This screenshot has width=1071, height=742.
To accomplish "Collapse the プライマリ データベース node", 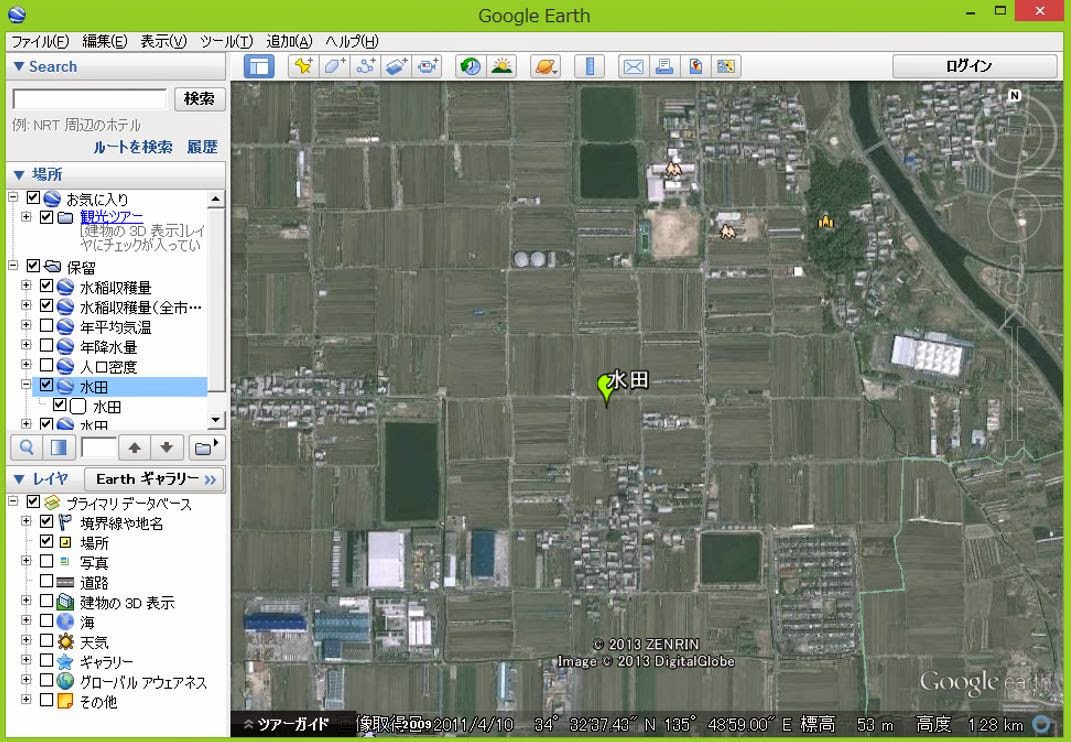I will (x=13, y=501).
